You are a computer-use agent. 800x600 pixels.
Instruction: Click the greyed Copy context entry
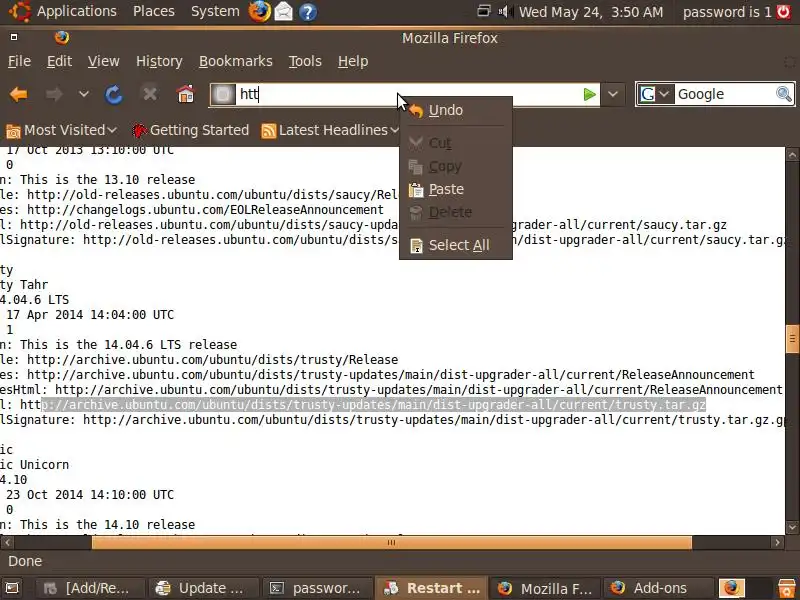click(456, 166)
